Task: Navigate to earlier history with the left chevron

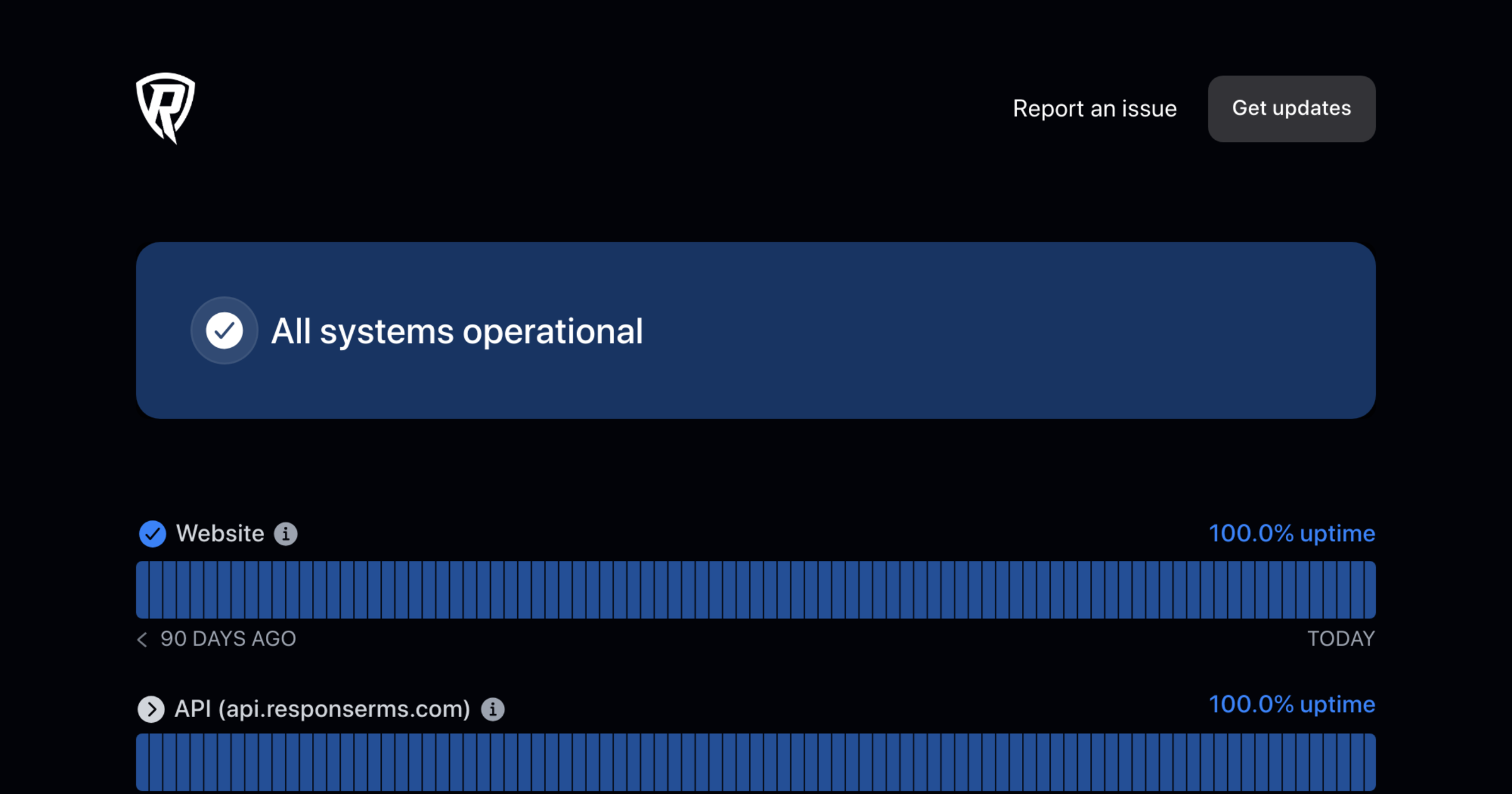Action: click(x=141, y=639)
